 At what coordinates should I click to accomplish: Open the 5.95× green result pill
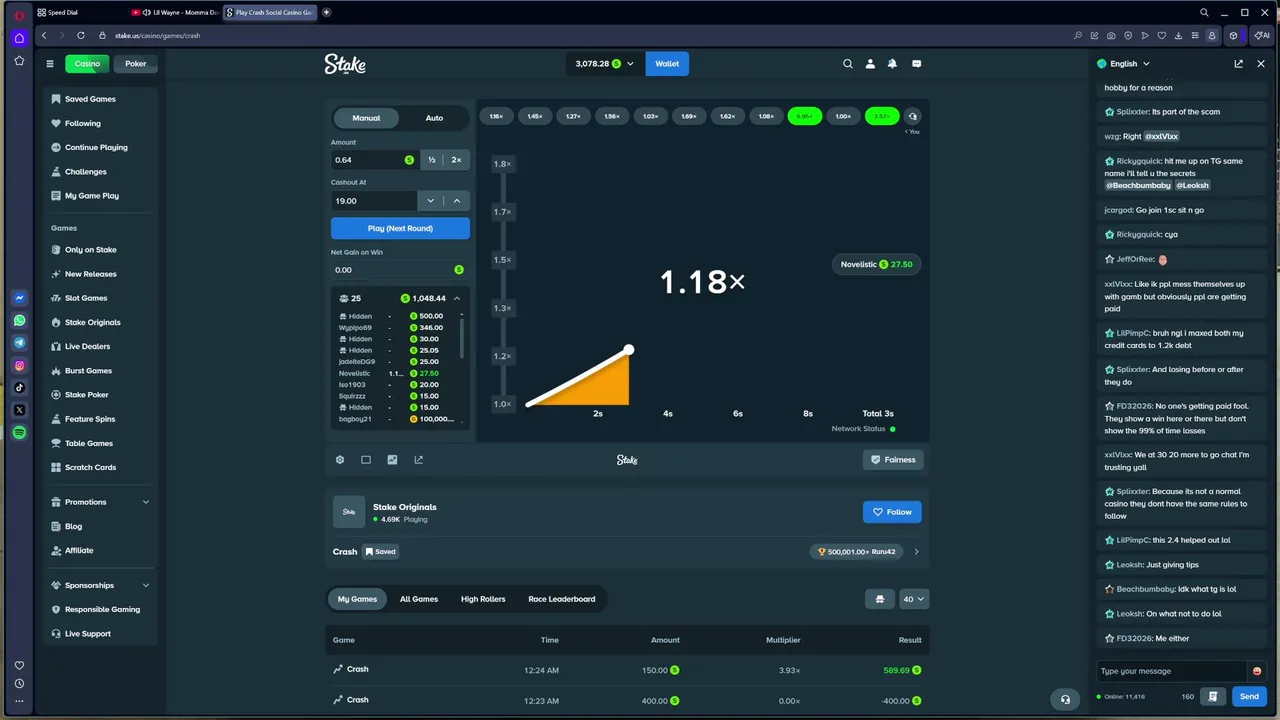click(805, 117)
